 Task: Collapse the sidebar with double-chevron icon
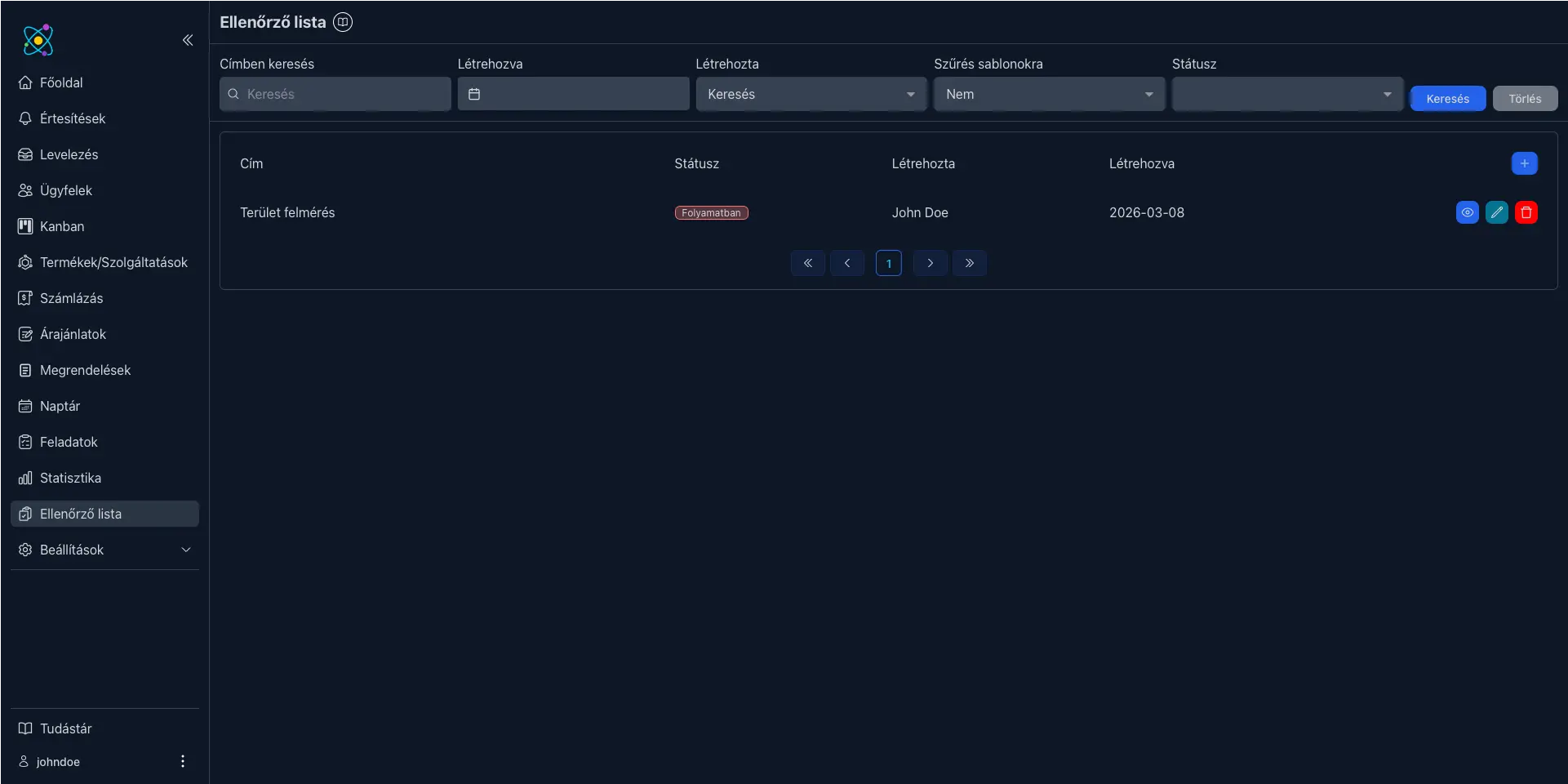click(187, 40)
